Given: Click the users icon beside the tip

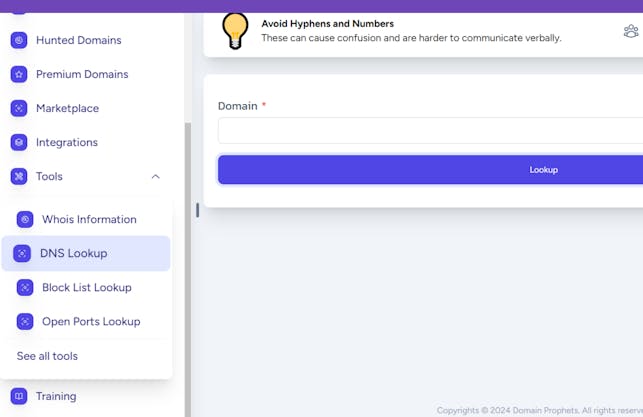Looking at the screenshot, I should pos(630,31).
